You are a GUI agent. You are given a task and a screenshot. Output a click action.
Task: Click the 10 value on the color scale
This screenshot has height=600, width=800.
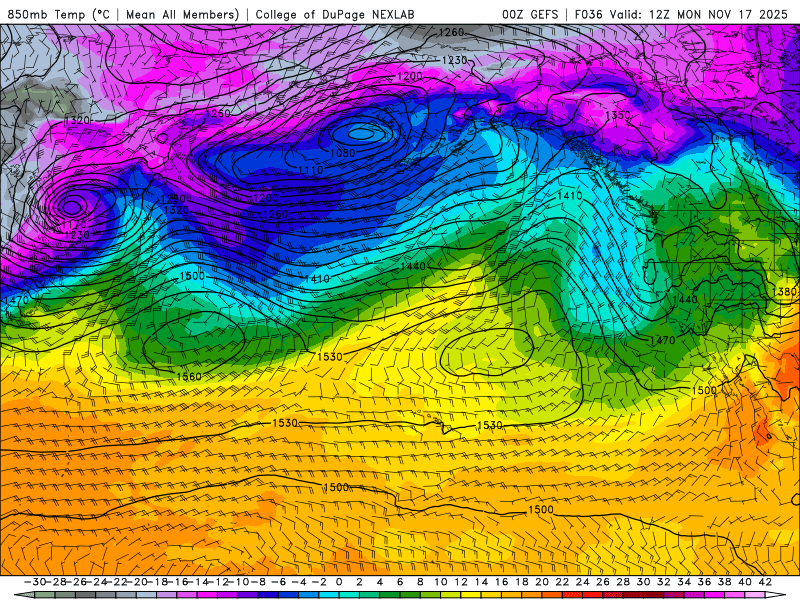point(440,582)
